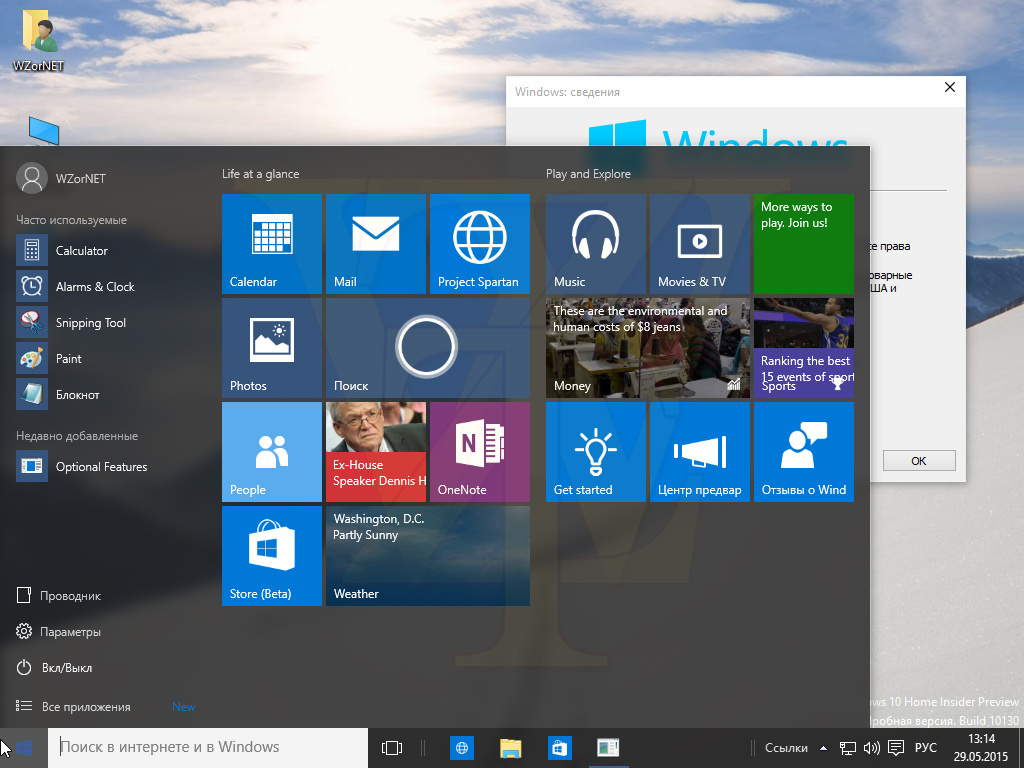1024x768 pixels.
Task: Open the Ex-House Speaker news tile
Action: coord(376,452)
